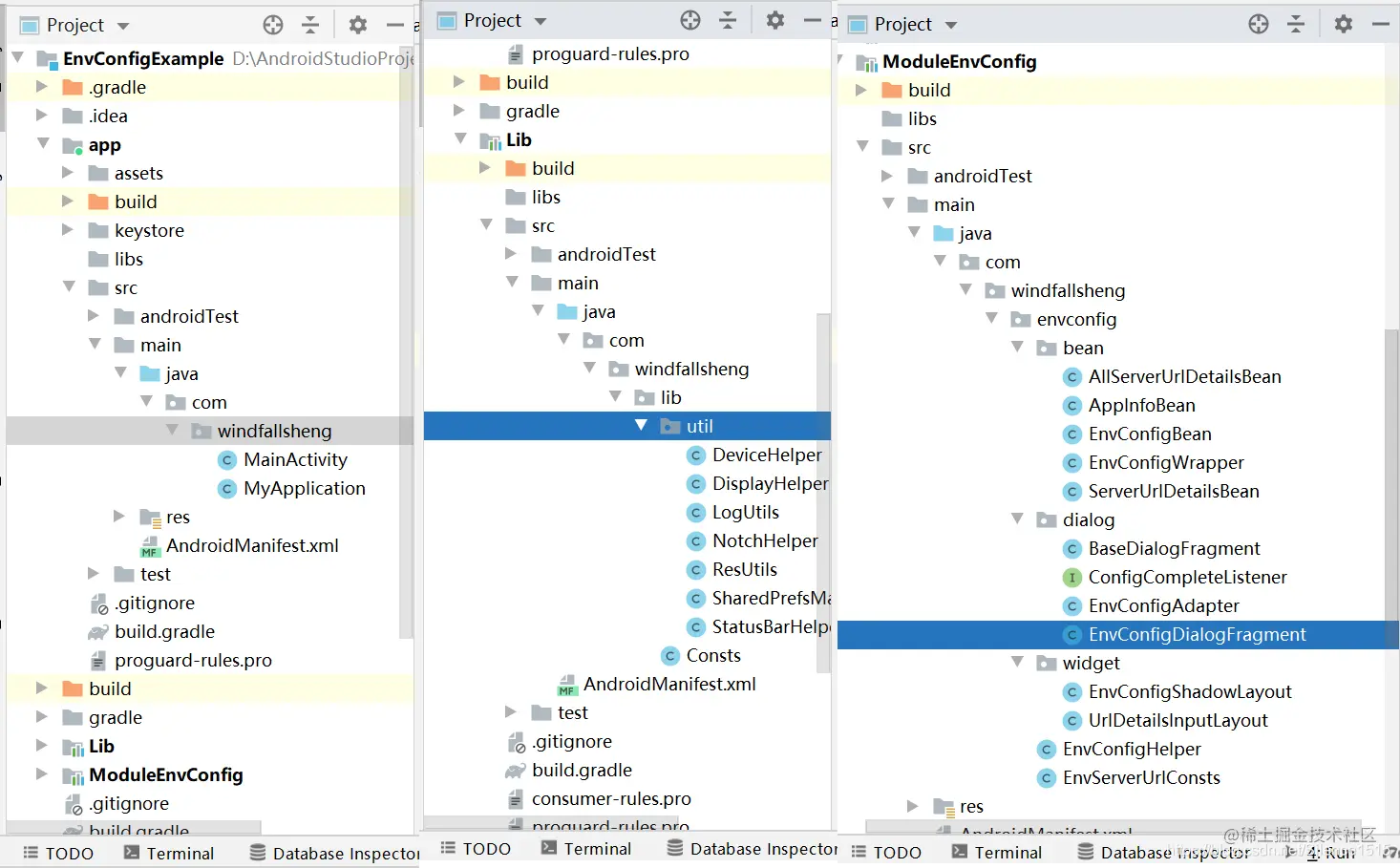
Task: Collapse the dialog package in right panel
Action: [x=1018, y=519]
